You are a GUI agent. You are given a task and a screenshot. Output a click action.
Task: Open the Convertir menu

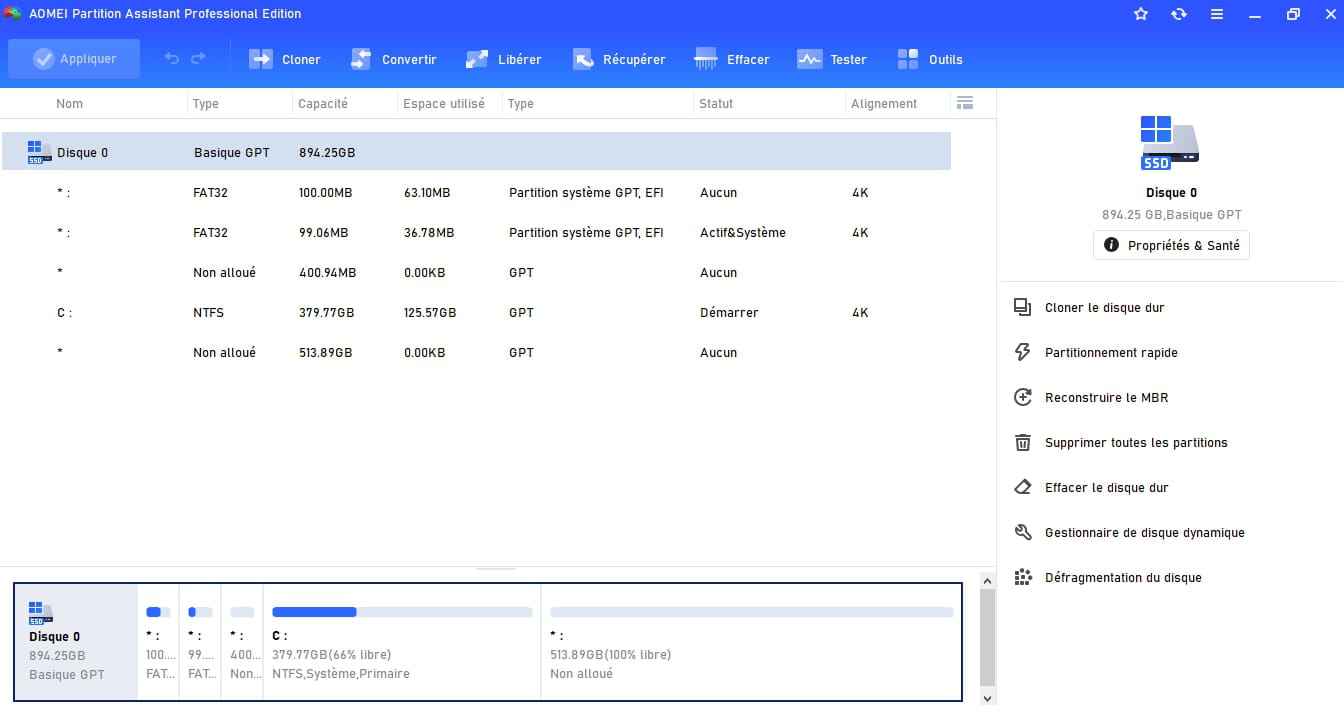[x=393, y=59]
